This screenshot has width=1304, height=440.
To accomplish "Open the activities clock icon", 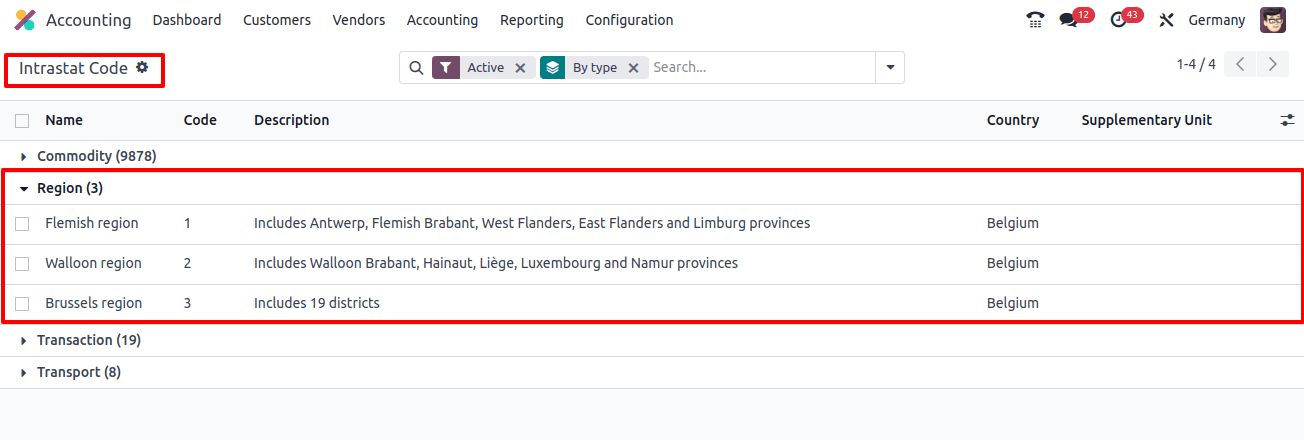I will [1118, 20].
